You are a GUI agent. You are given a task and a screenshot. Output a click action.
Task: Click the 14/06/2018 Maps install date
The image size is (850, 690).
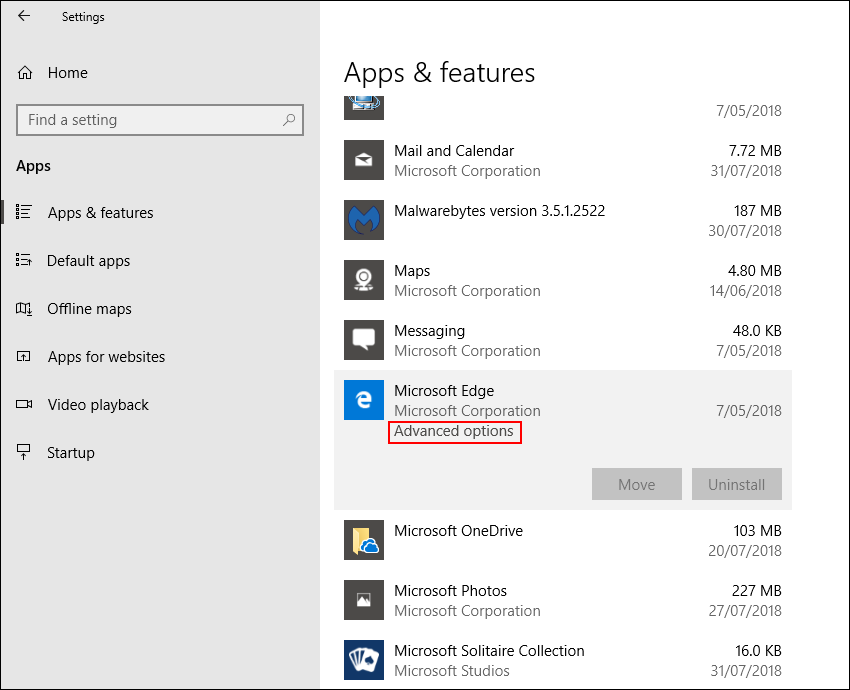745,291
